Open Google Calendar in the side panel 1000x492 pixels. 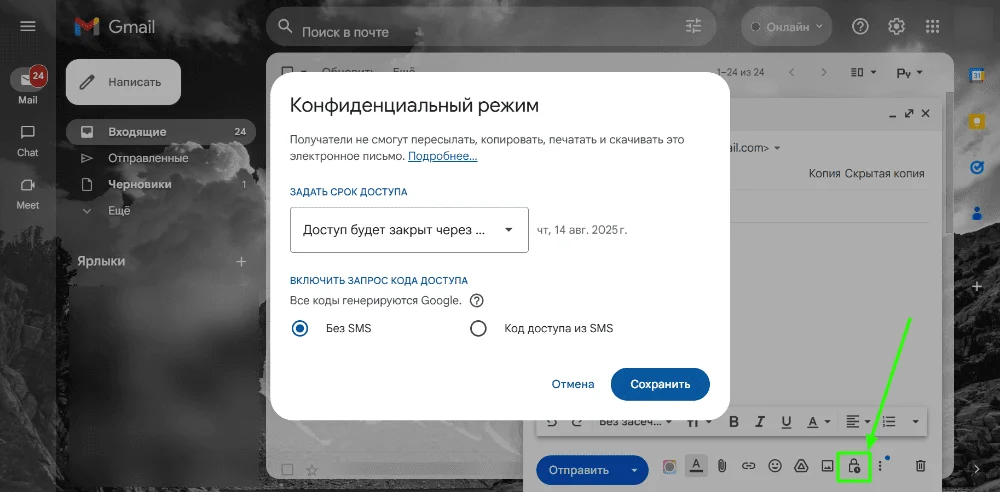click(x=976, y=75)
